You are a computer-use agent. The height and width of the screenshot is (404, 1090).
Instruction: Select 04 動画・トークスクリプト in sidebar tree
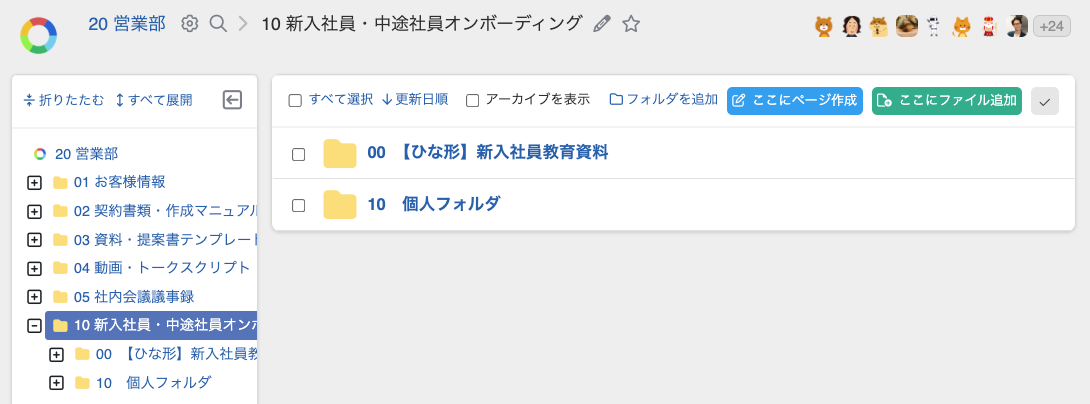click(x=162, y=268)
